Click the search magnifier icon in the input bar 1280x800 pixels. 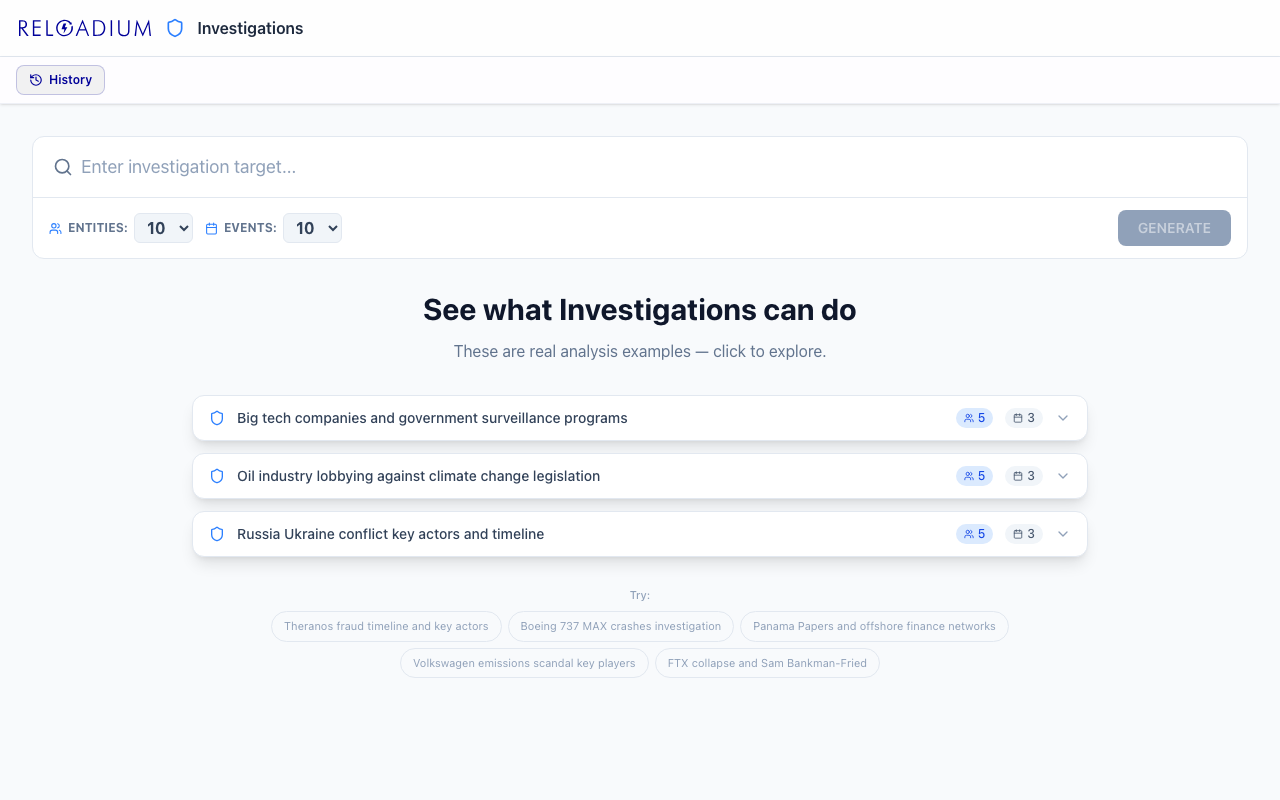pyautogui.click(x=62, y=167)
